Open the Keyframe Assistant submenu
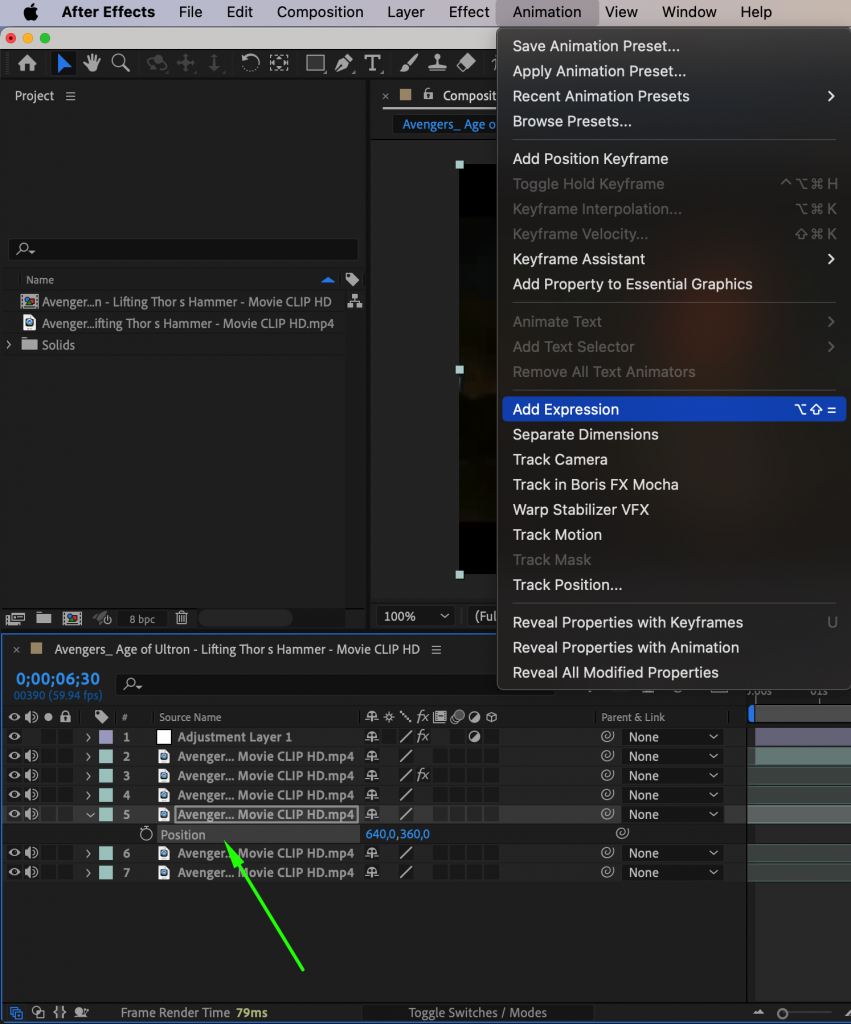Viewport: 851px width, 1024px height. [x=578, y=258]
